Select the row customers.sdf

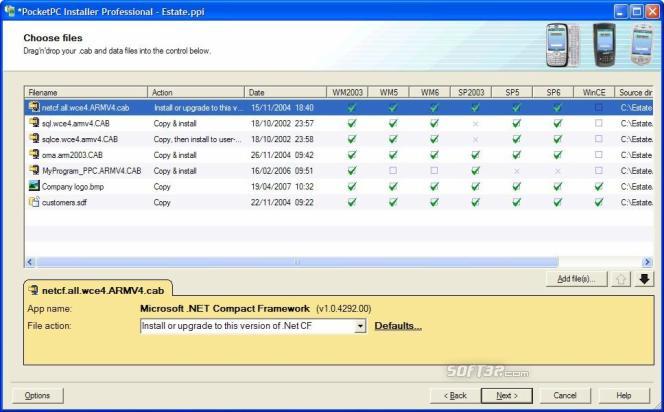[339, 202]
